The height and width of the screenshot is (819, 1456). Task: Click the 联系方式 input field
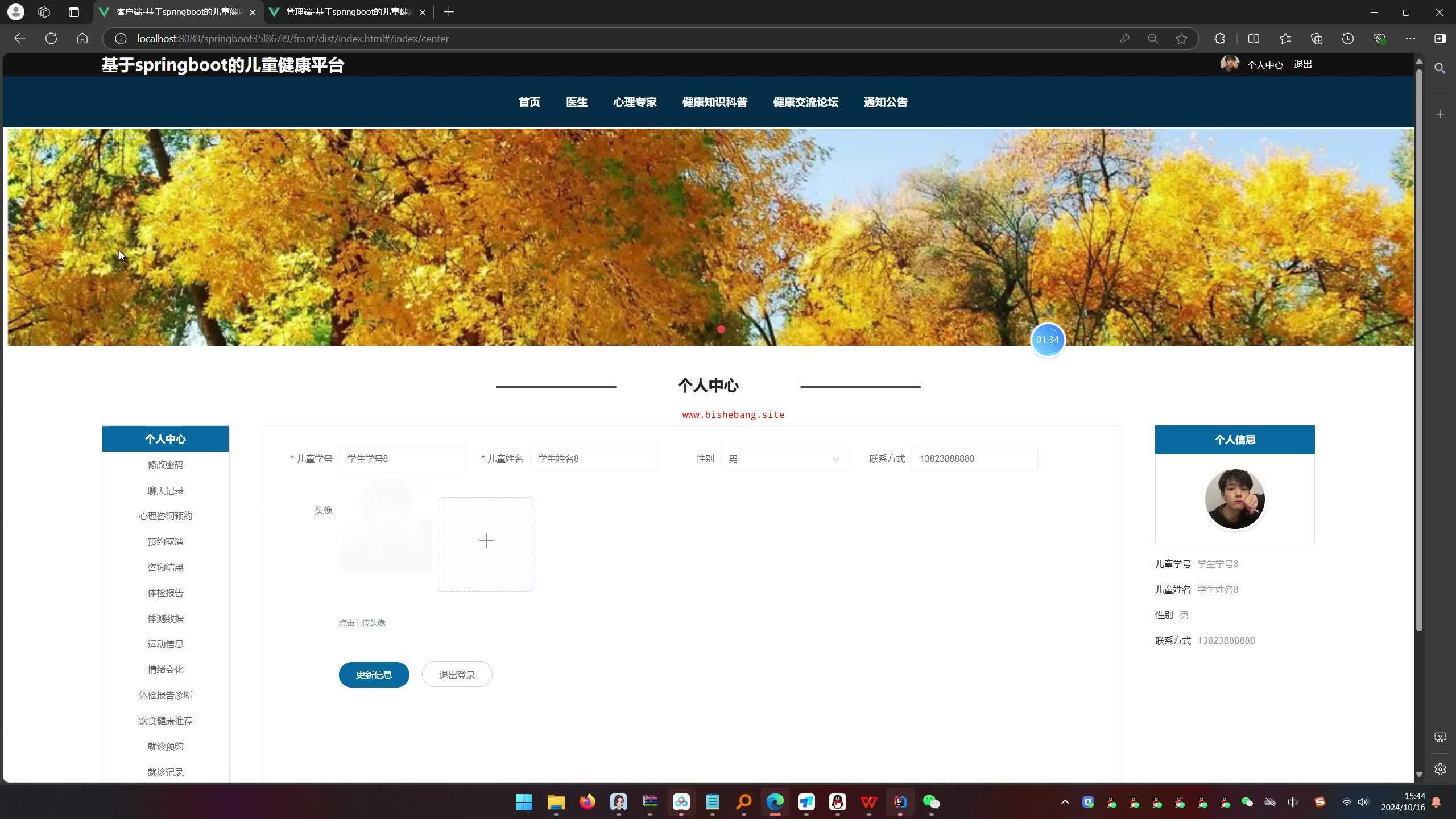(974, 458)
